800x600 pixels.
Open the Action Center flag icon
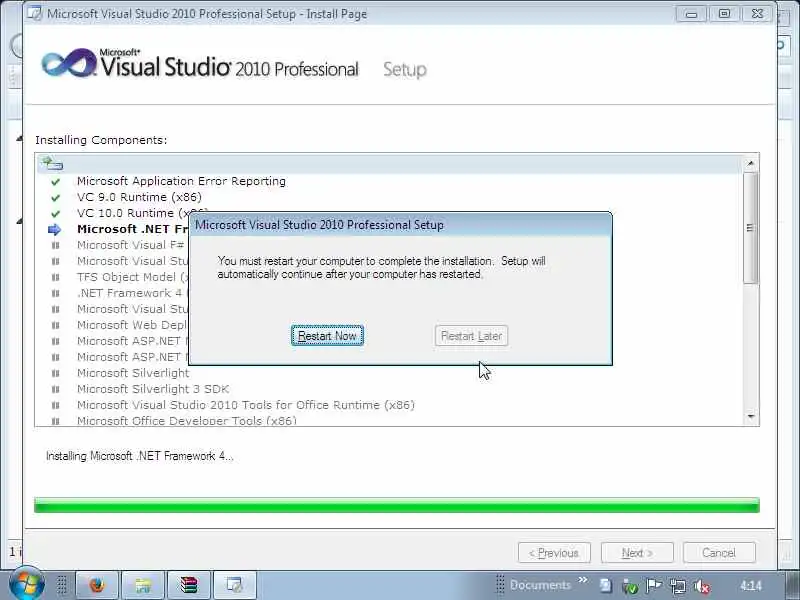(654, 586)
